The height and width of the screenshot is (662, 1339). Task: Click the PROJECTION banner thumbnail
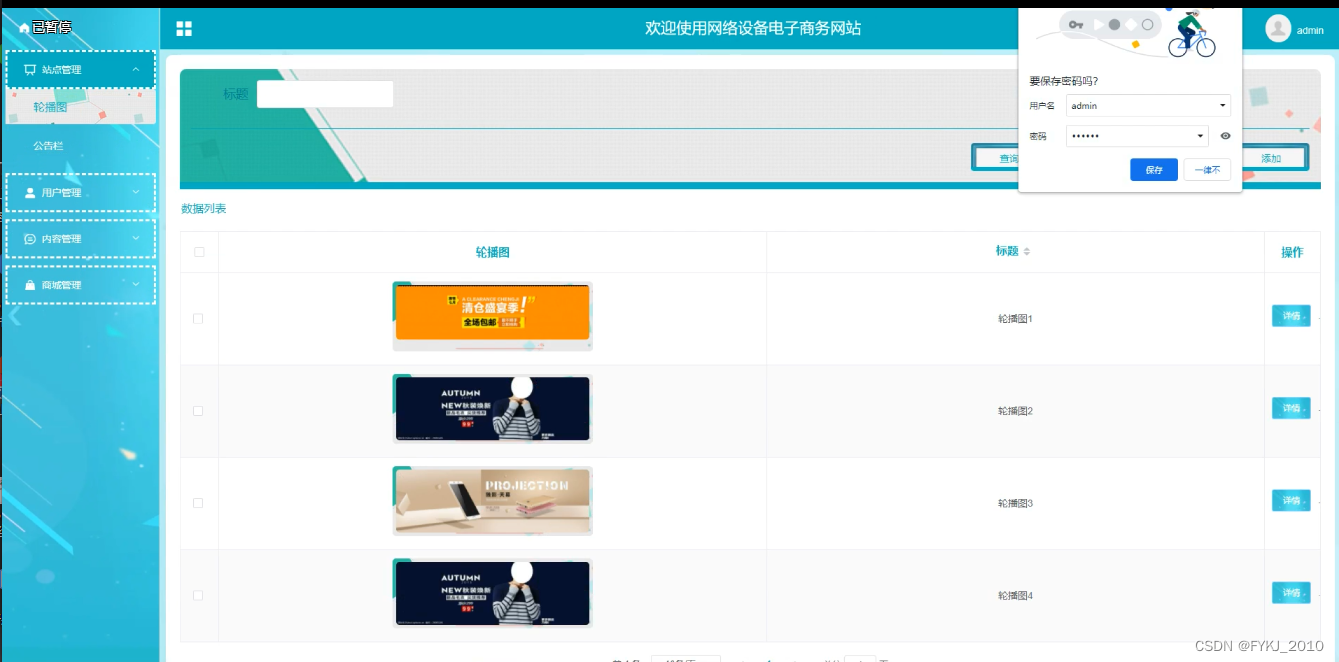click(x=492, y=501)
